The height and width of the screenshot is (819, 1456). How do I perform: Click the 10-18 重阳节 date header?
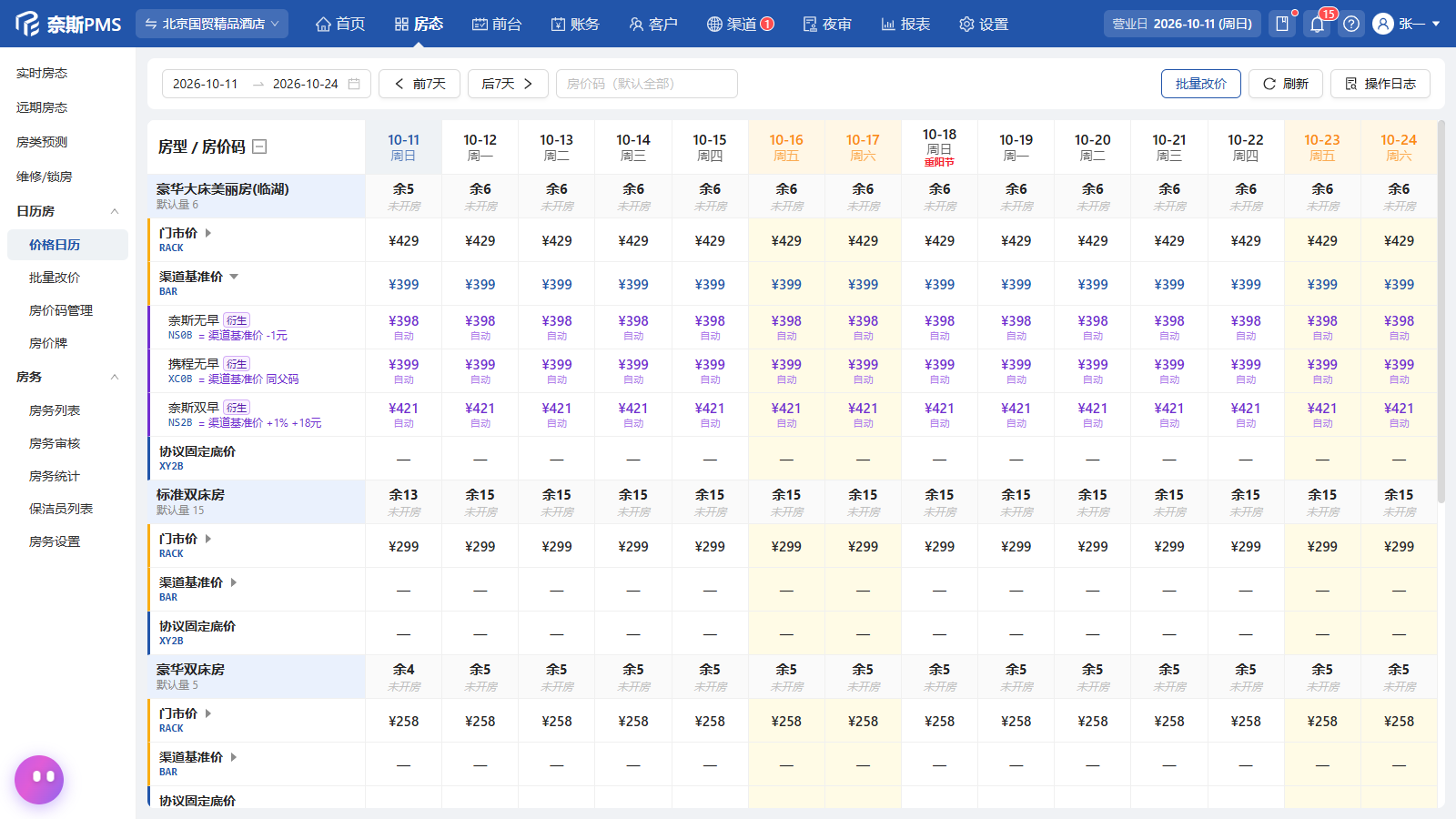point(939,147)
